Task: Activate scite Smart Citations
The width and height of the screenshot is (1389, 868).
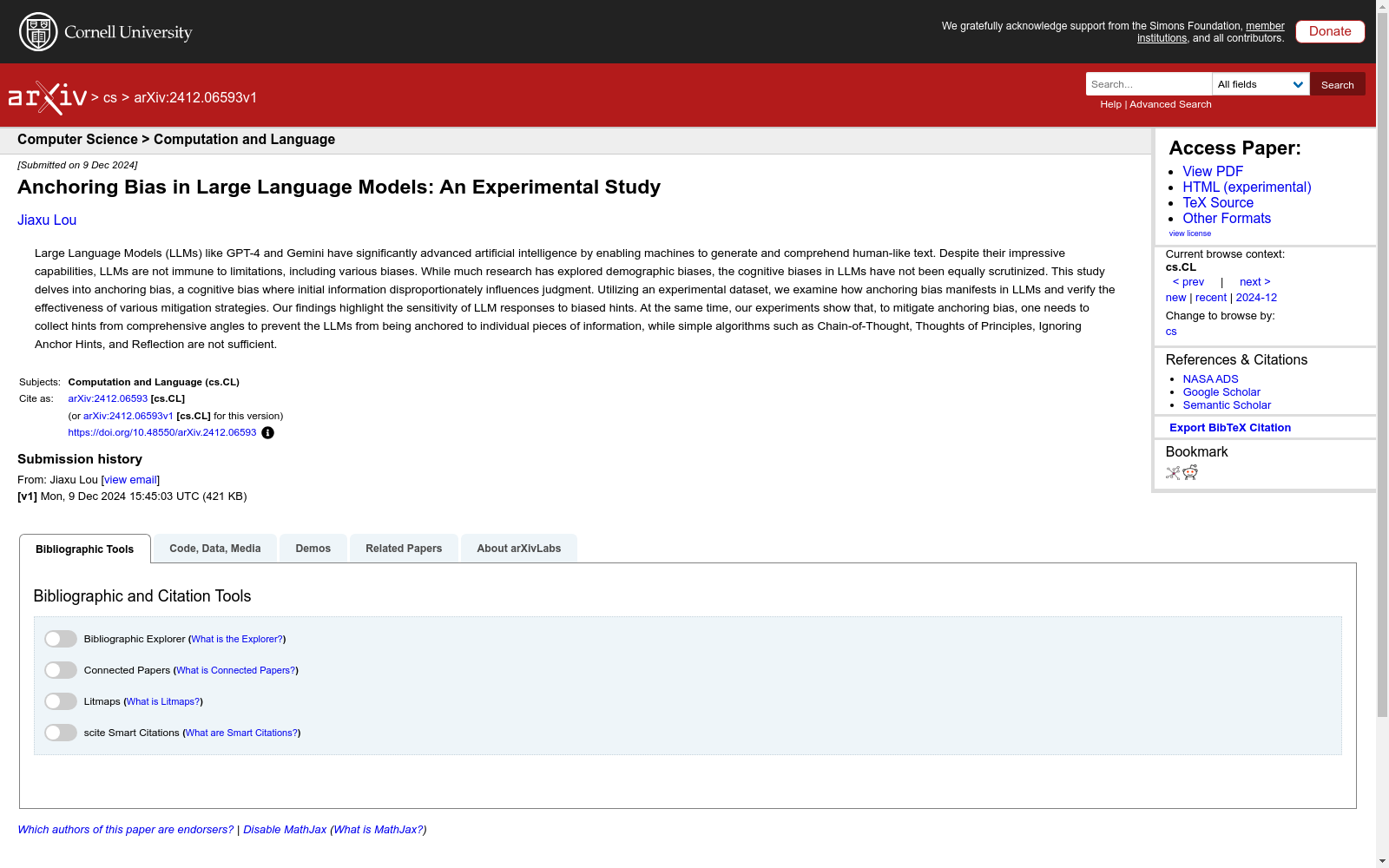Action: coord(60,732)
